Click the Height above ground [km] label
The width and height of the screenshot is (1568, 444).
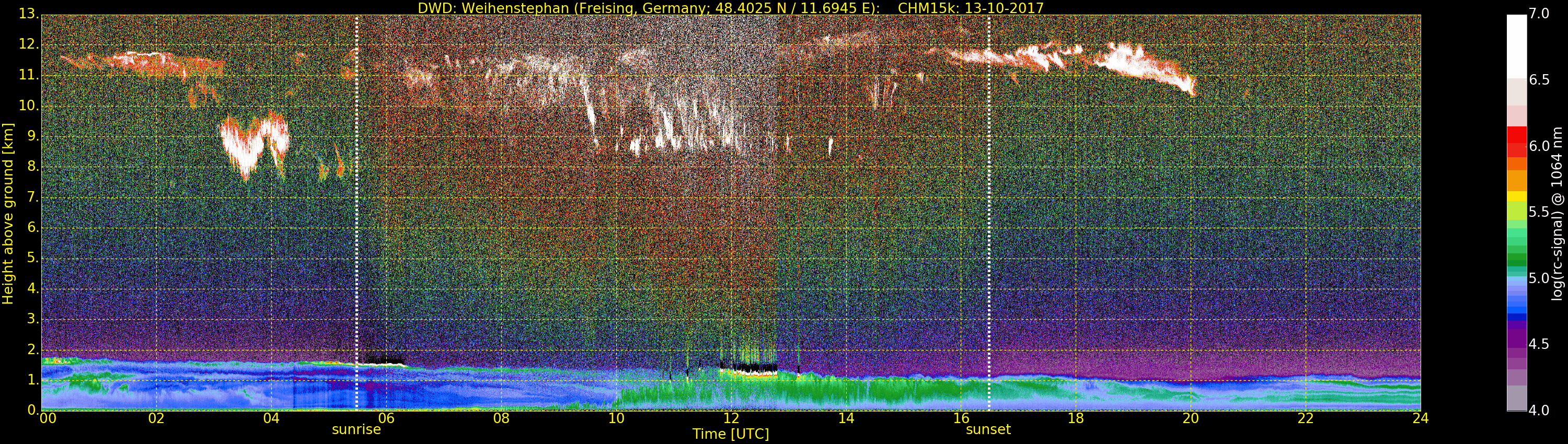(8, 213)
